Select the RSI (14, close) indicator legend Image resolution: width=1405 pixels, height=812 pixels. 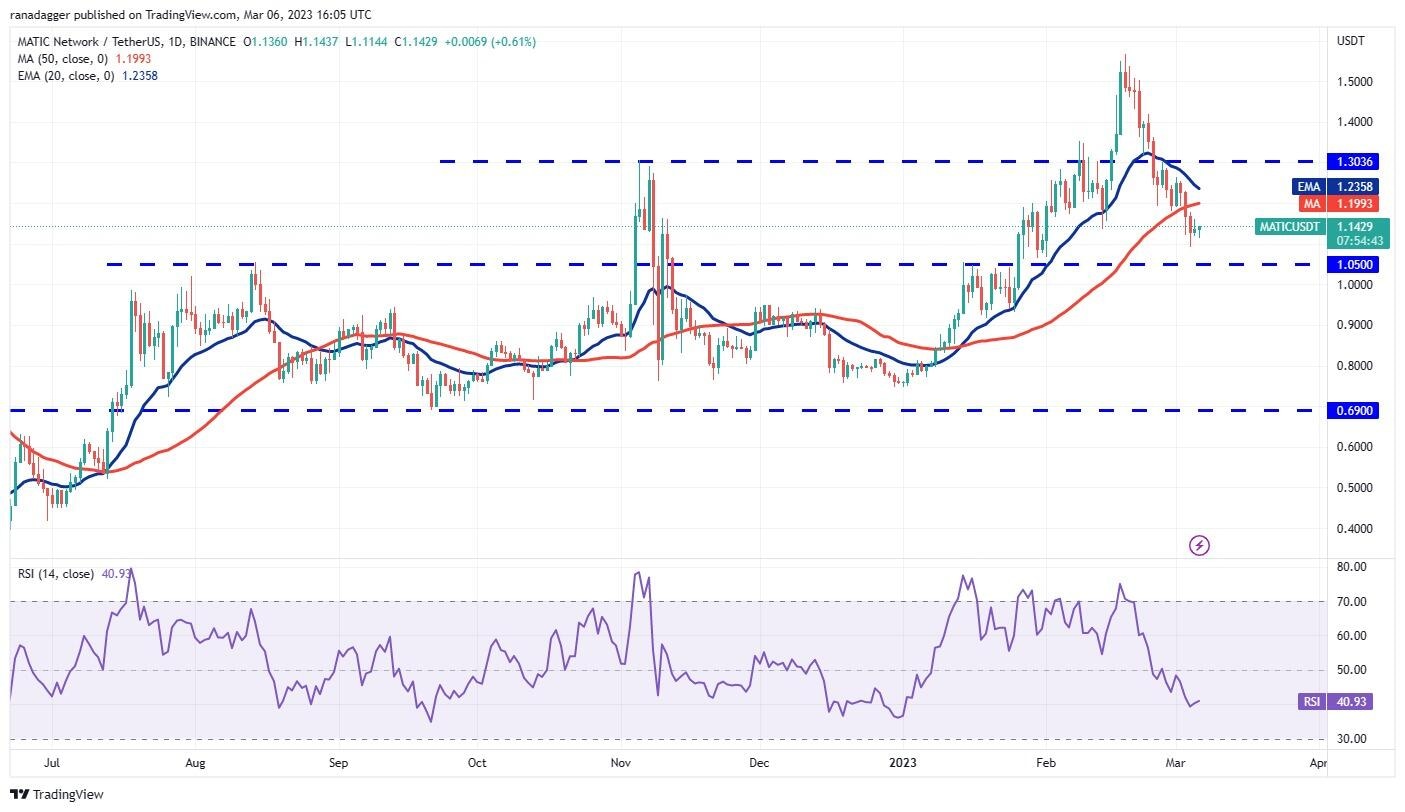coord(56,574)
